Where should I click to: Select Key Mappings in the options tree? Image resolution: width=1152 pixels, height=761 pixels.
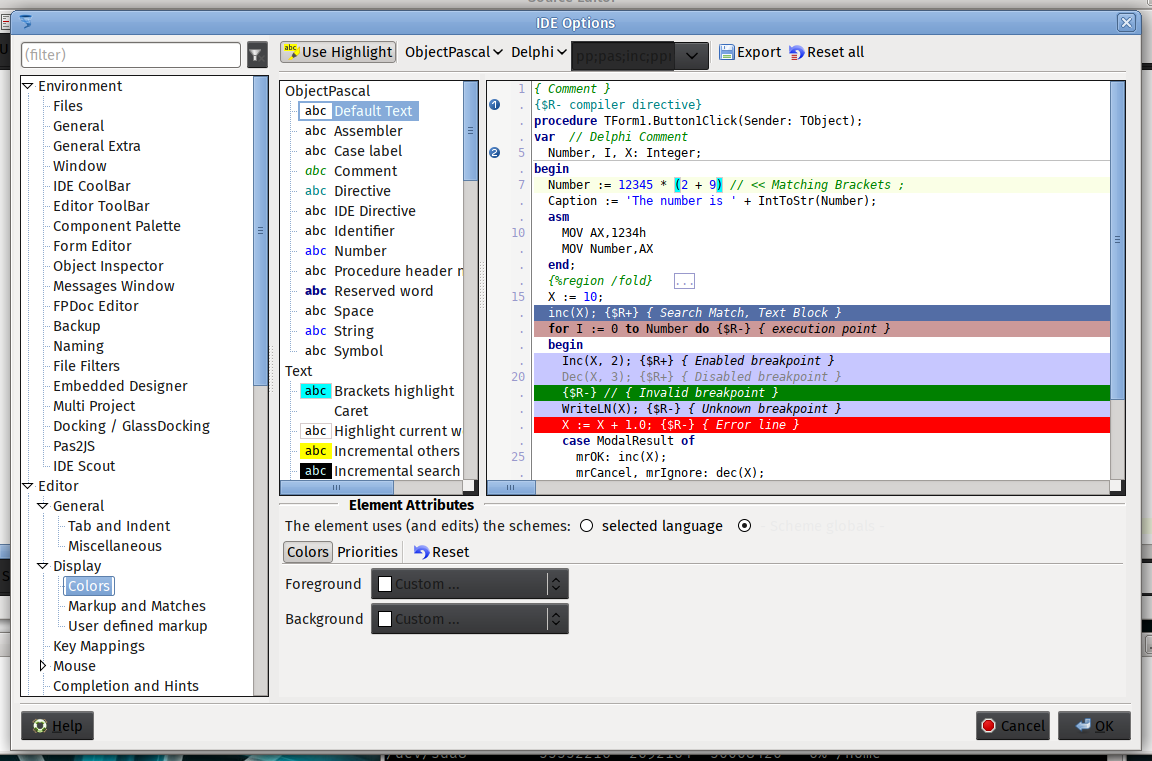point(98,646)
